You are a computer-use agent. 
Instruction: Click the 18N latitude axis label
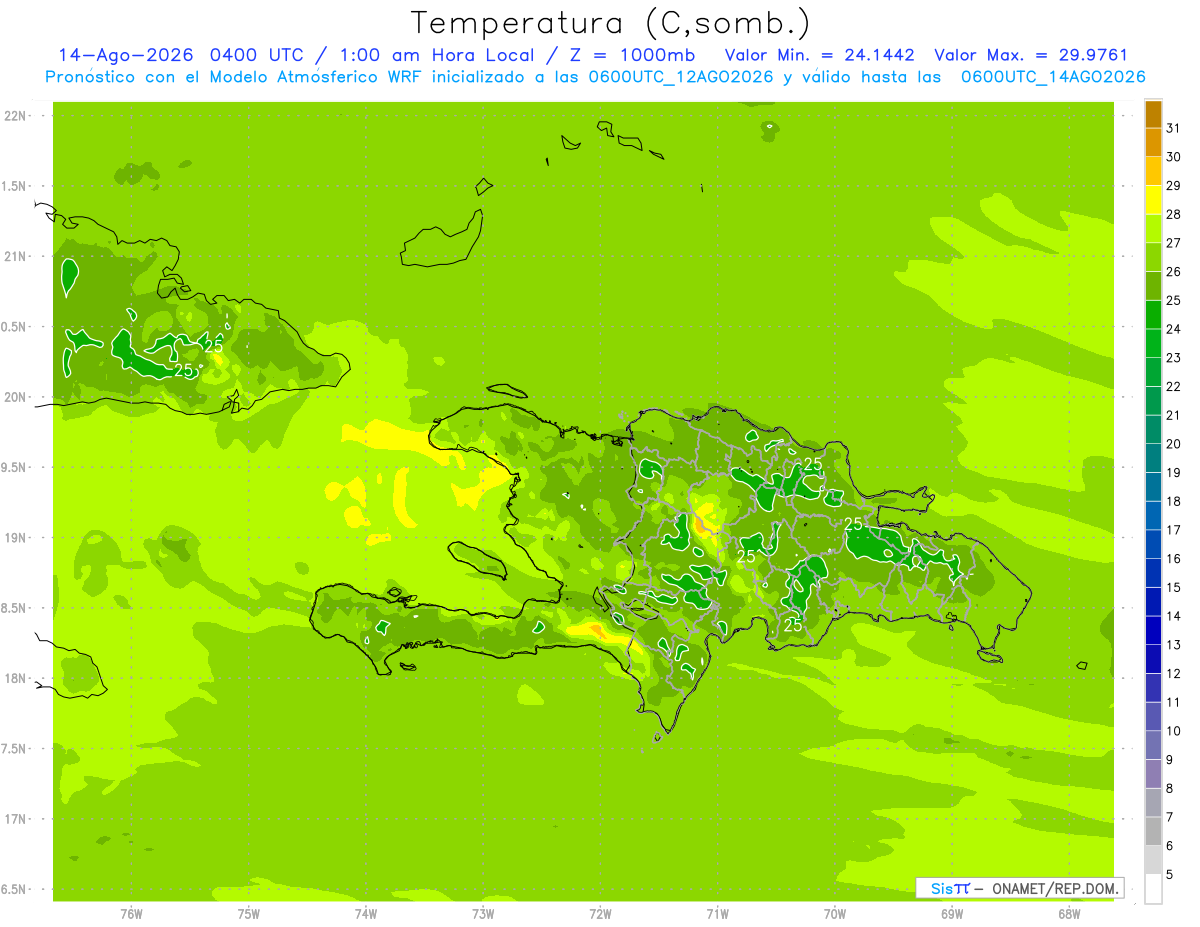point(16,678)
